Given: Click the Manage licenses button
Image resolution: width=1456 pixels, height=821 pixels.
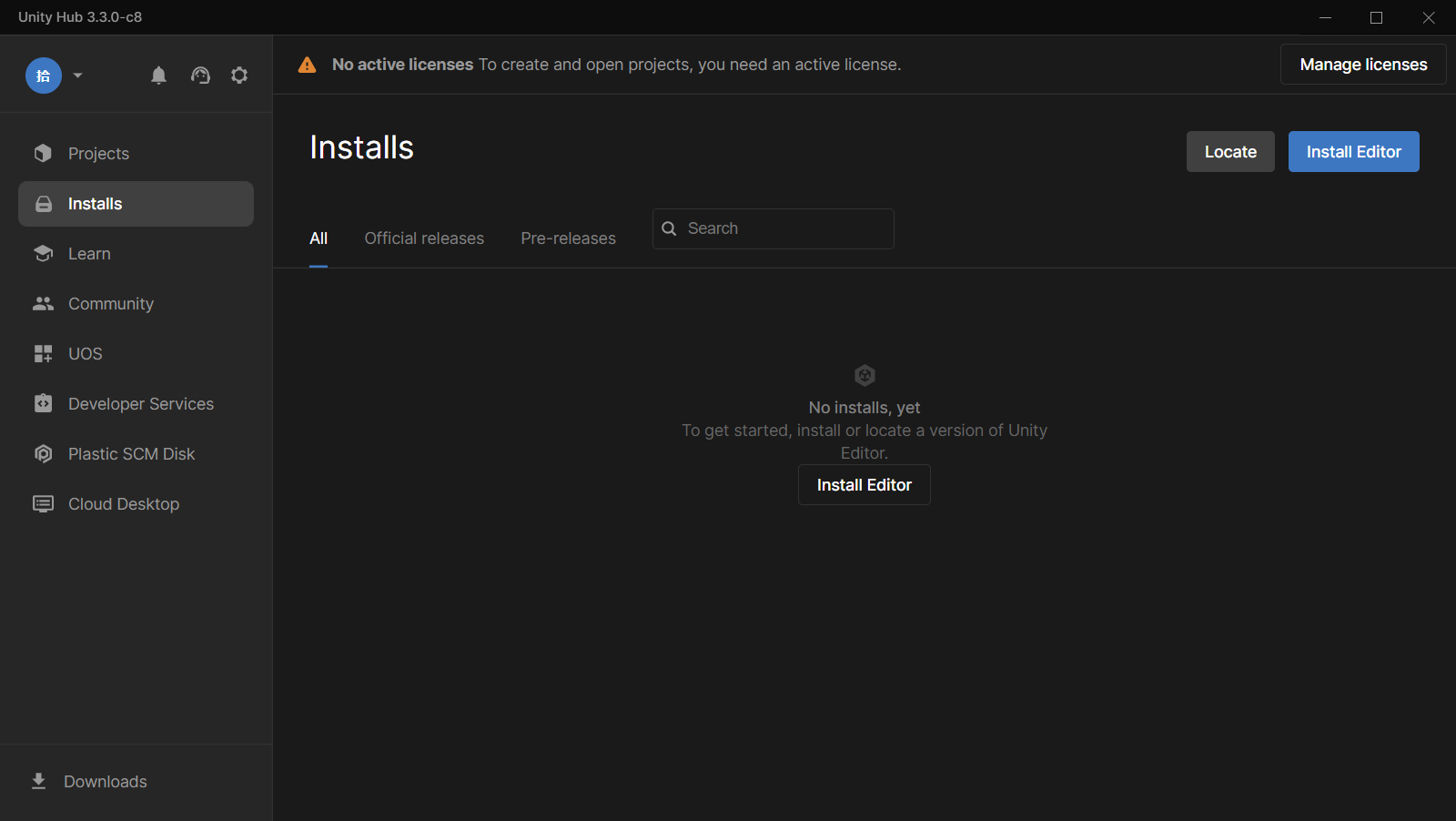Looking at the screenshot, I should click(x=1363, y=65).
